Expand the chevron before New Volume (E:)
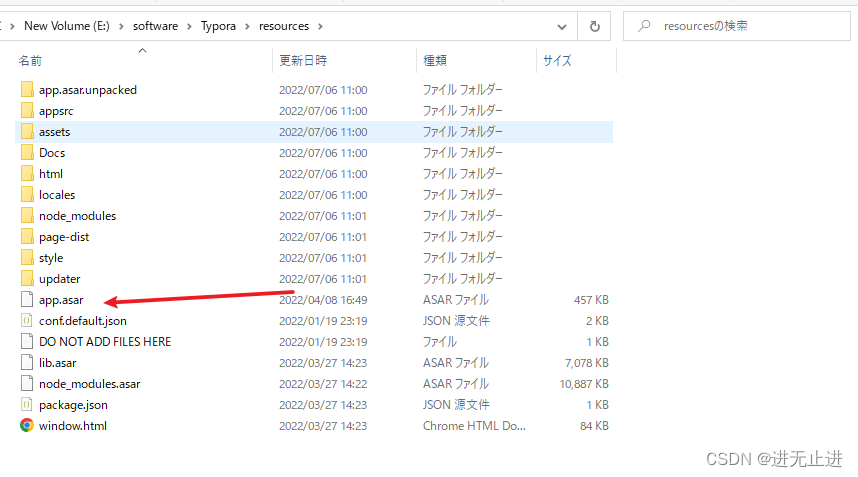Viewport: 858px width, 477px height. 12,26
